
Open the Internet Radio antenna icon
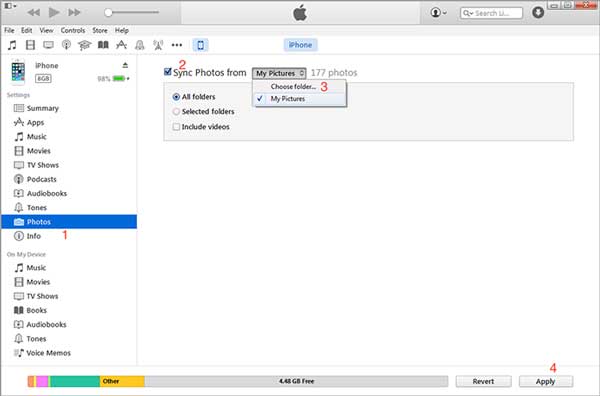158,45
